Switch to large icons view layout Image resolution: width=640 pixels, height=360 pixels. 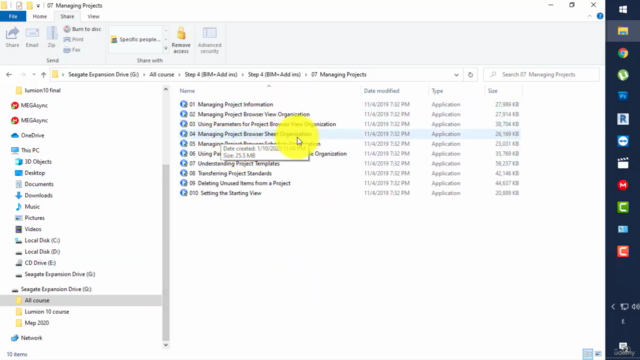(x=598, y=354)
